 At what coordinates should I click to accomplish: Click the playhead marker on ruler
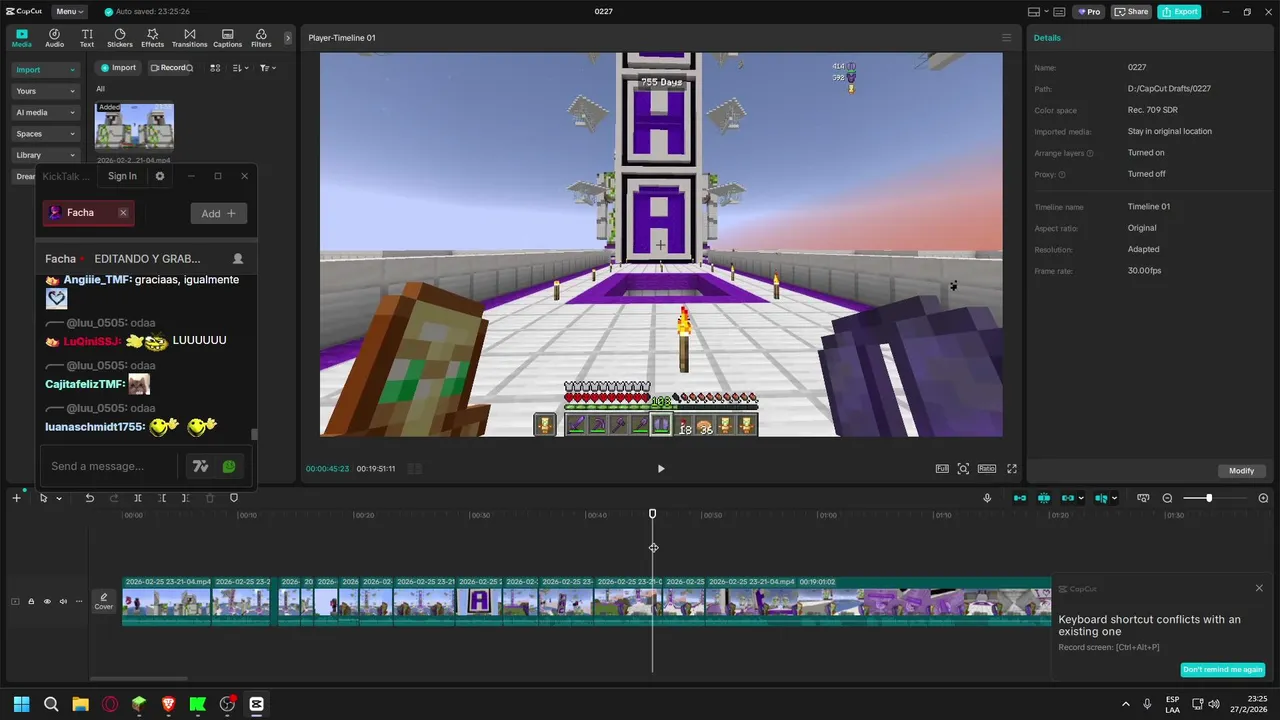[653, 513]
